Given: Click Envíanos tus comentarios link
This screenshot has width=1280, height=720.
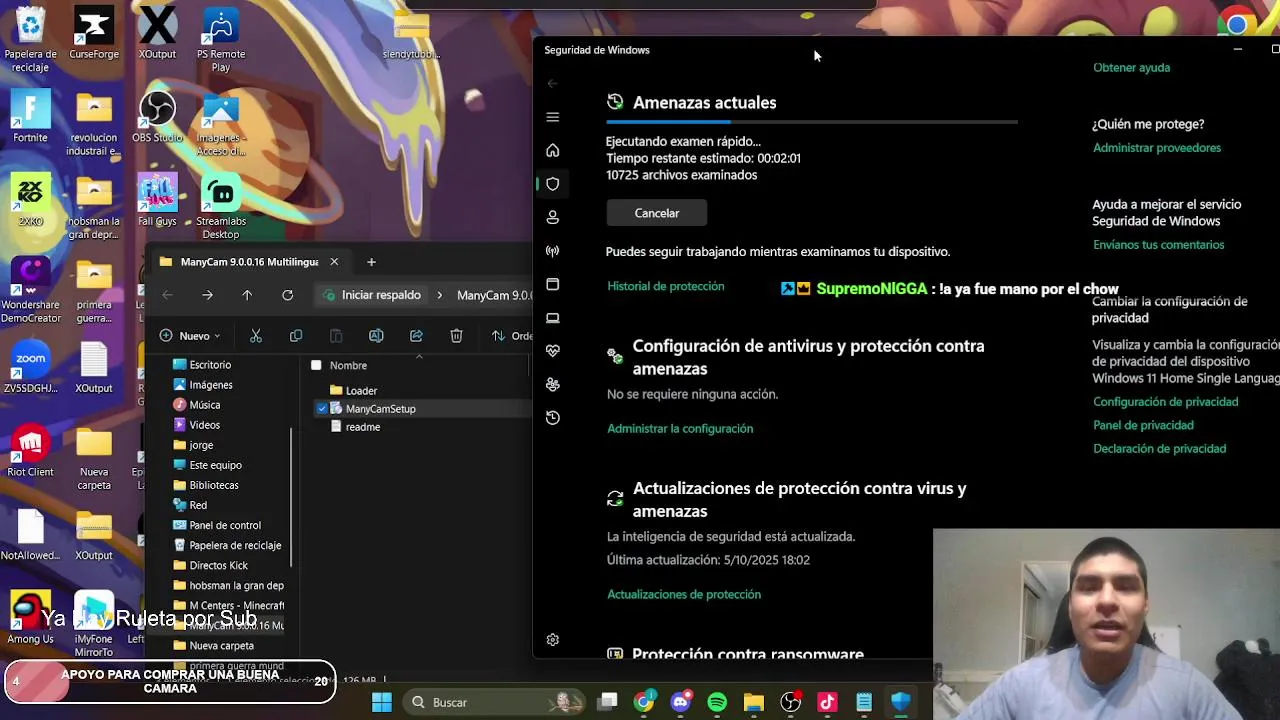Looking at the screenshot, I should pyautogui.click(x=1158, y=245).
